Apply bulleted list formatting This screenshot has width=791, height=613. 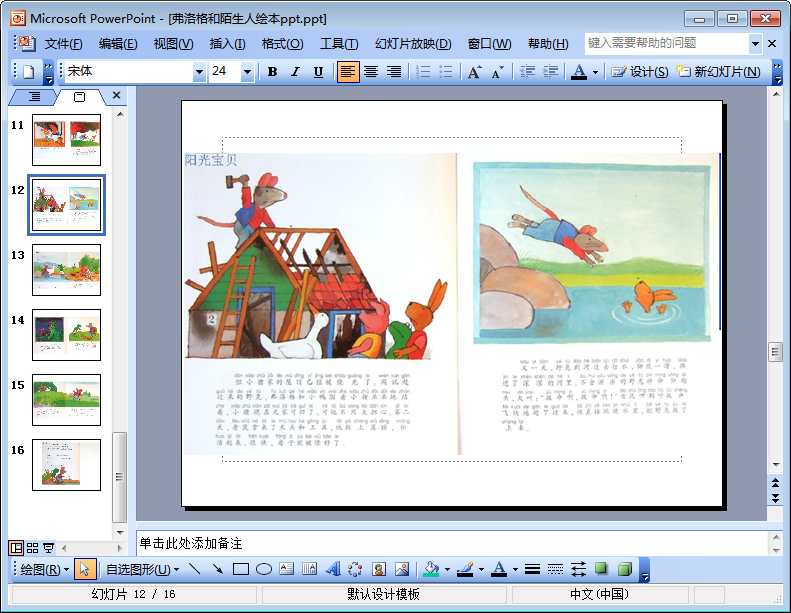(x=446, y=72)
